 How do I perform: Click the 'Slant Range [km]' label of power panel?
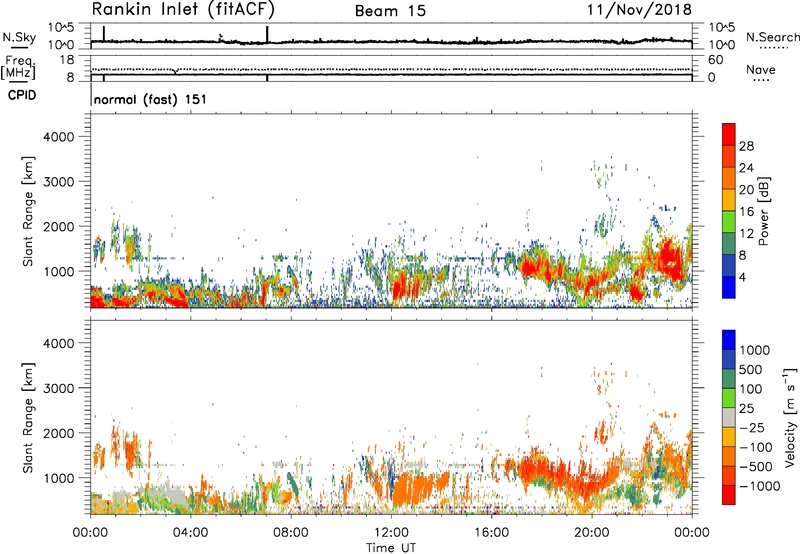coord(28,211)
